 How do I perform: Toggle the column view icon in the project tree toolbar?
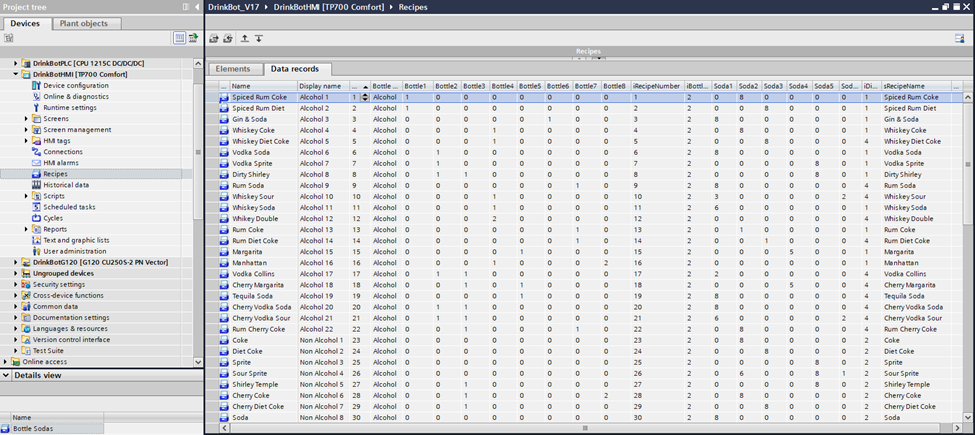click(179, 38)
